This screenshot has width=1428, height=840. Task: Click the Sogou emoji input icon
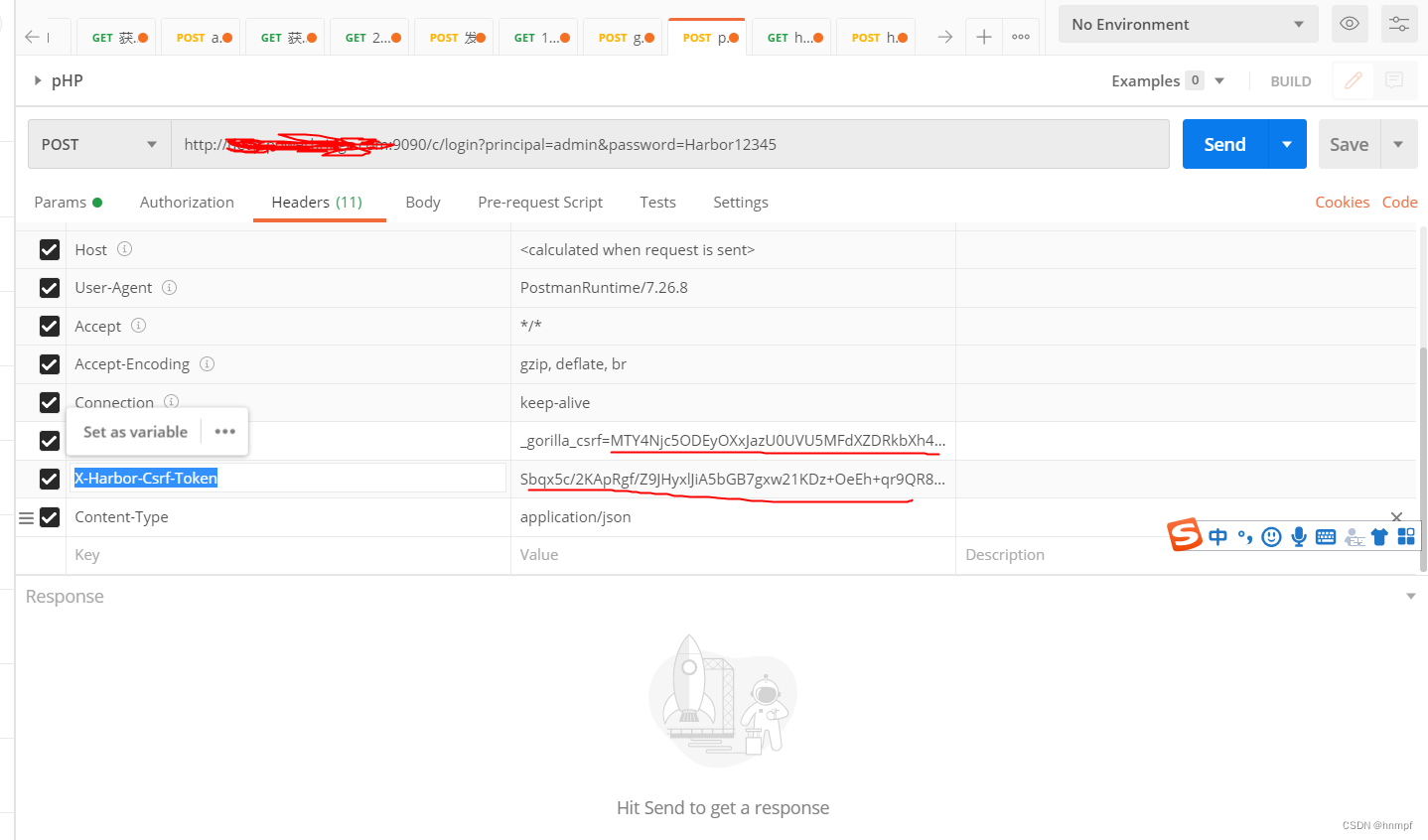(x=1271, y=535)
